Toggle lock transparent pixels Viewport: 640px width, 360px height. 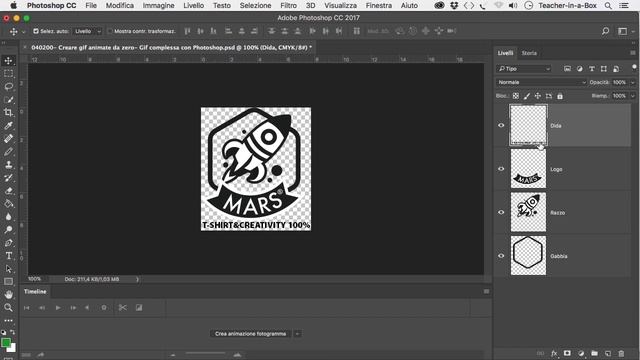(x=516, y=96)
